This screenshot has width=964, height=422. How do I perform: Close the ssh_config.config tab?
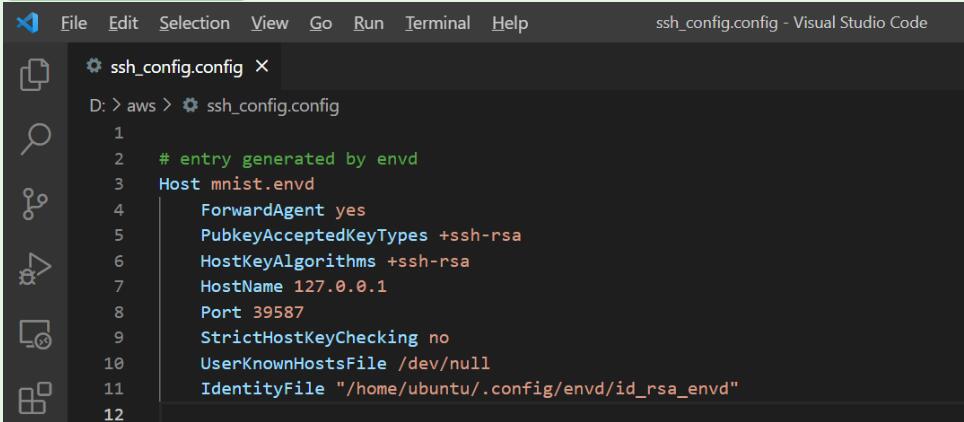[x=262, y=66]
